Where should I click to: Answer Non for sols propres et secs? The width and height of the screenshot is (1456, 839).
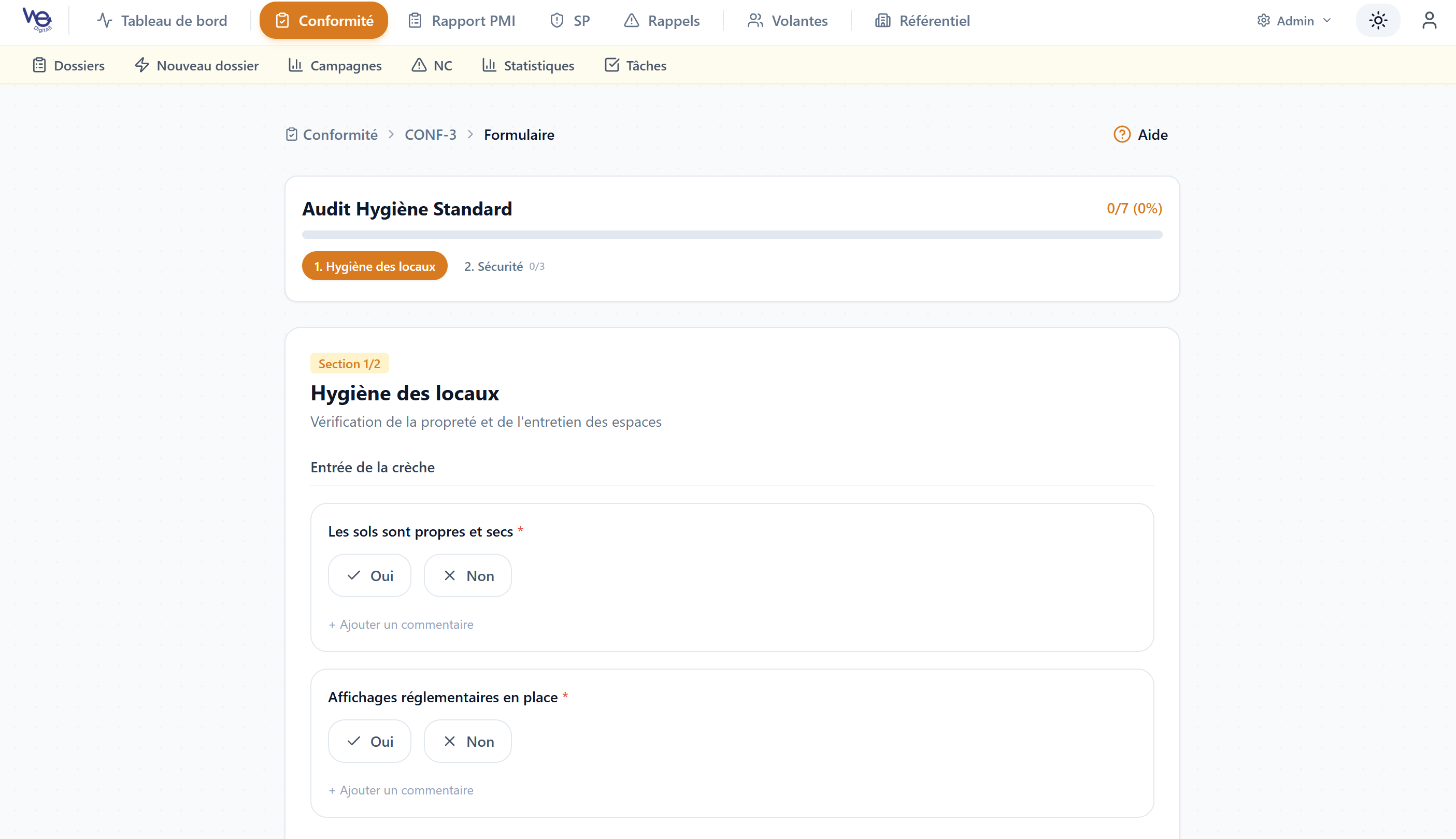467,576
